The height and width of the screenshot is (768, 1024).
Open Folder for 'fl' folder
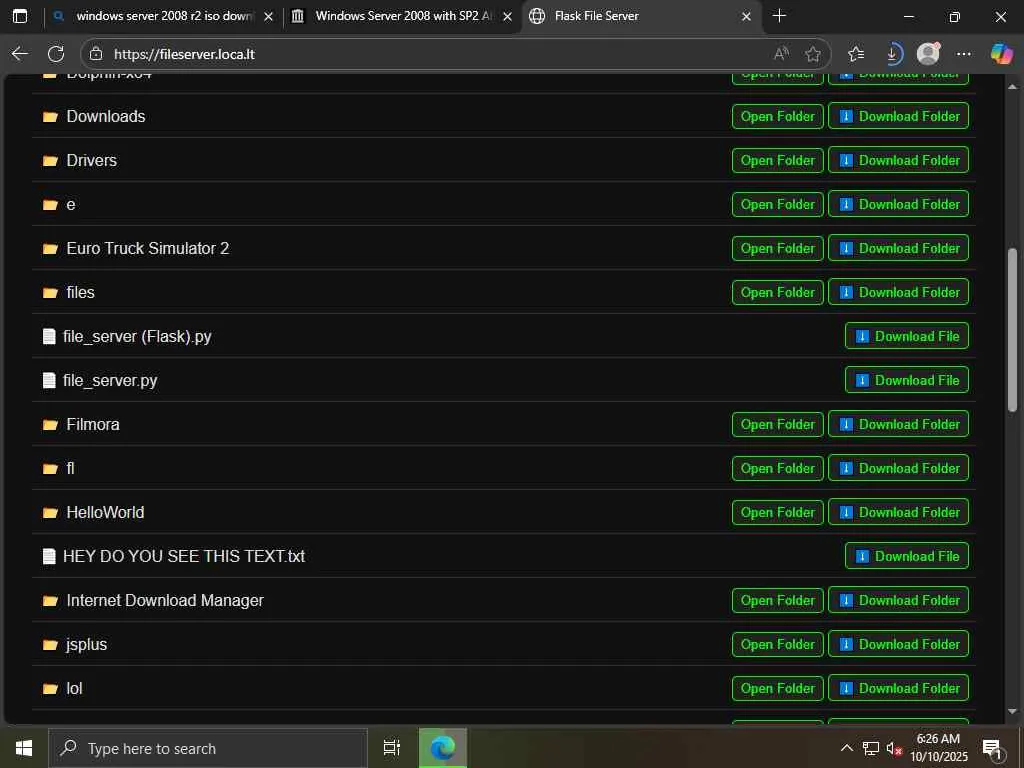pos(778,468)
